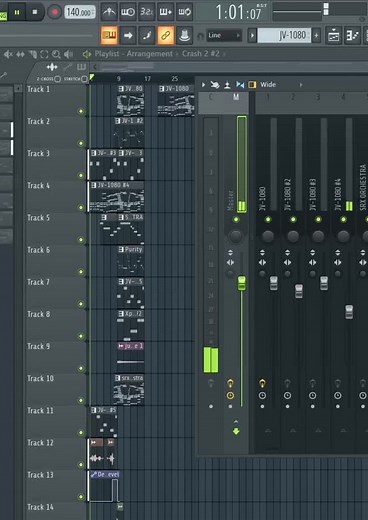The image size is (368, 520).
Task: Open the green speaker playlist menu icon
Action: click(x=87, y=54)
